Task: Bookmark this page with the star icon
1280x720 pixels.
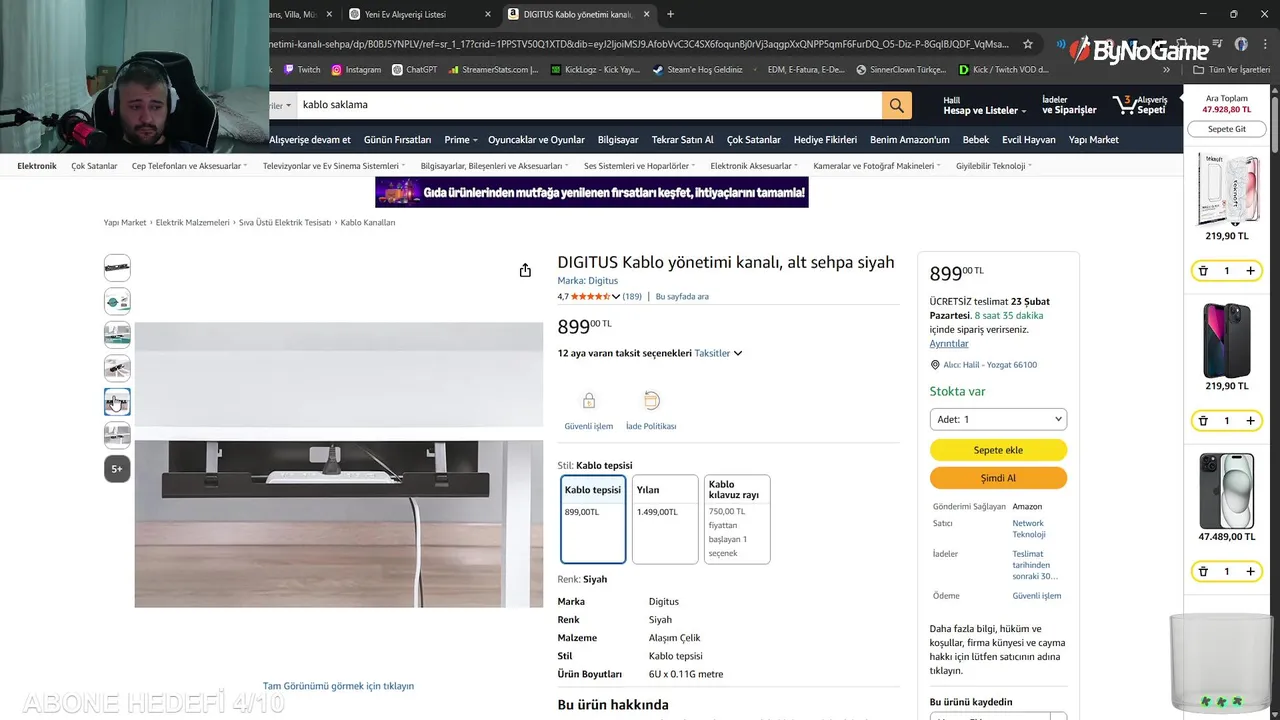Action: pyautogui.click(x=1028, y=44)
